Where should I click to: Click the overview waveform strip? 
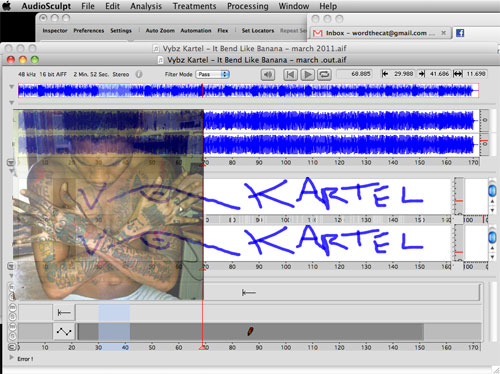(248, 91)
